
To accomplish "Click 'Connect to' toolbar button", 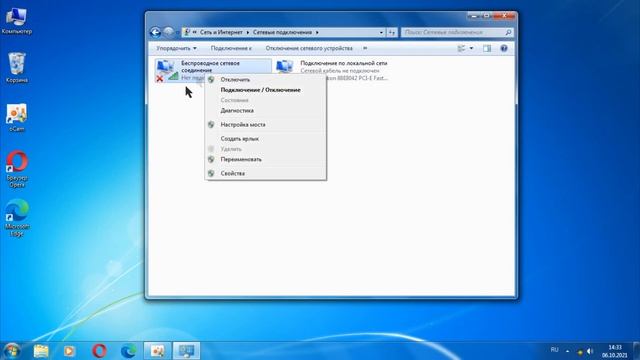I will [231, 48].
